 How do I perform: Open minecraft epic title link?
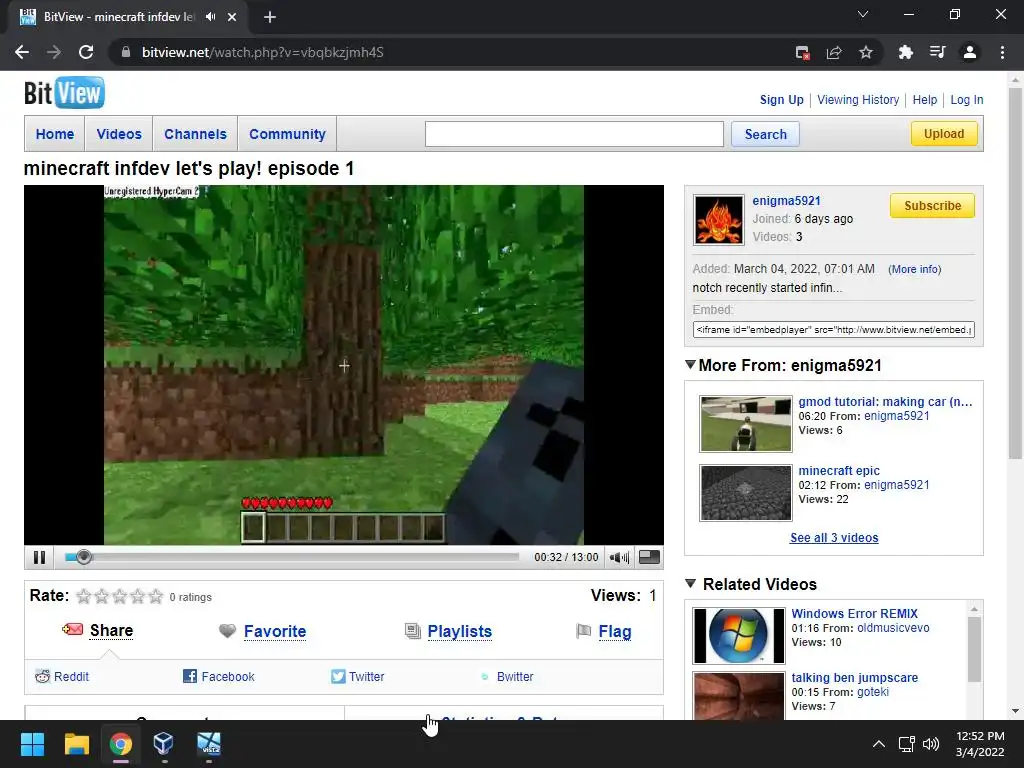[x=839, y=471]
